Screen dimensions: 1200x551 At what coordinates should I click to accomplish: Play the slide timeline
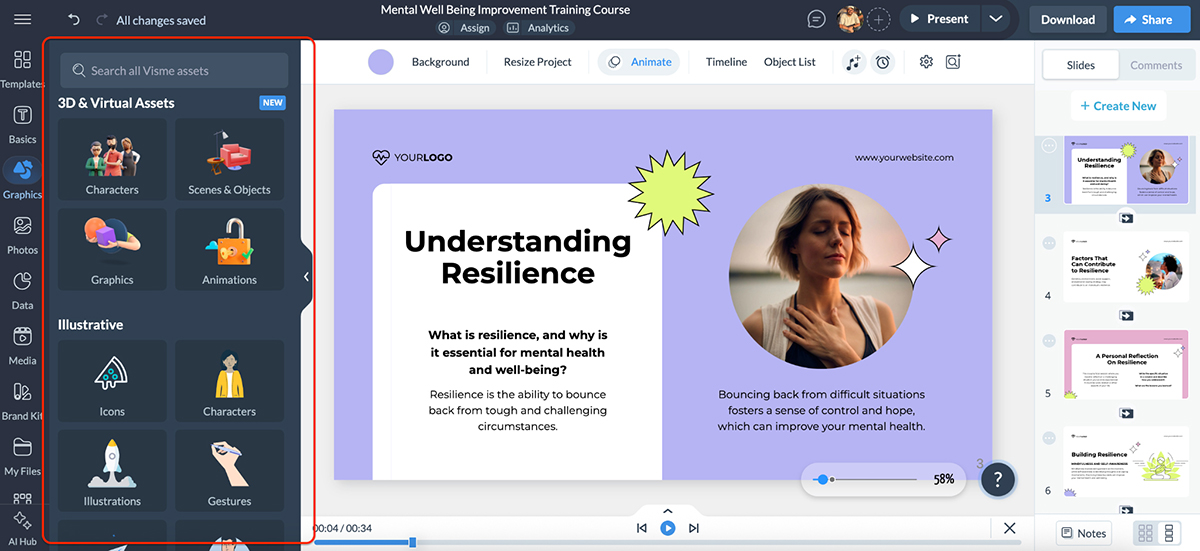[668, 528]
